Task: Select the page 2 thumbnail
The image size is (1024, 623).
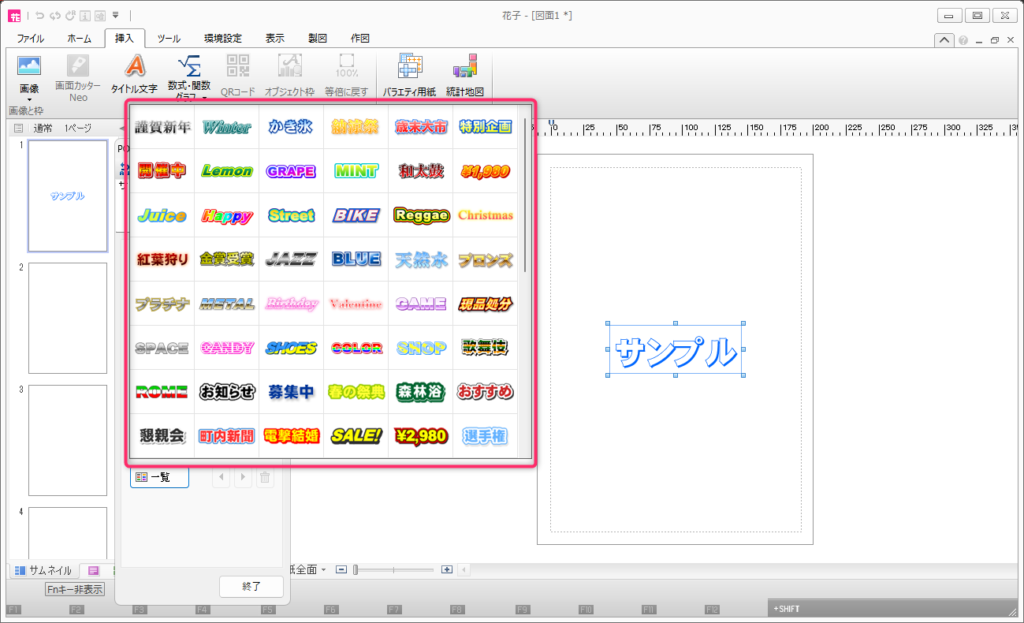Action: 68,318
